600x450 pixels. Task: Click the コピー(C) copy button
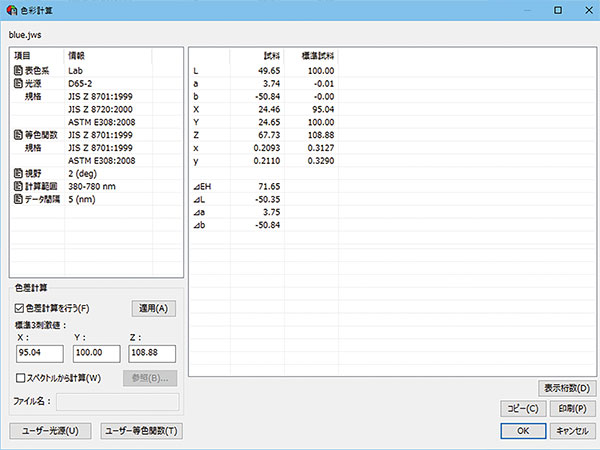pos(523,409)
